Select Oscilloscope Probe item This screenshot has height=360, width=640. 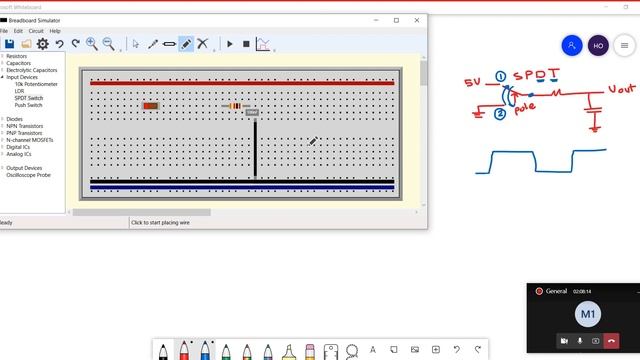[x=29, y=175]
